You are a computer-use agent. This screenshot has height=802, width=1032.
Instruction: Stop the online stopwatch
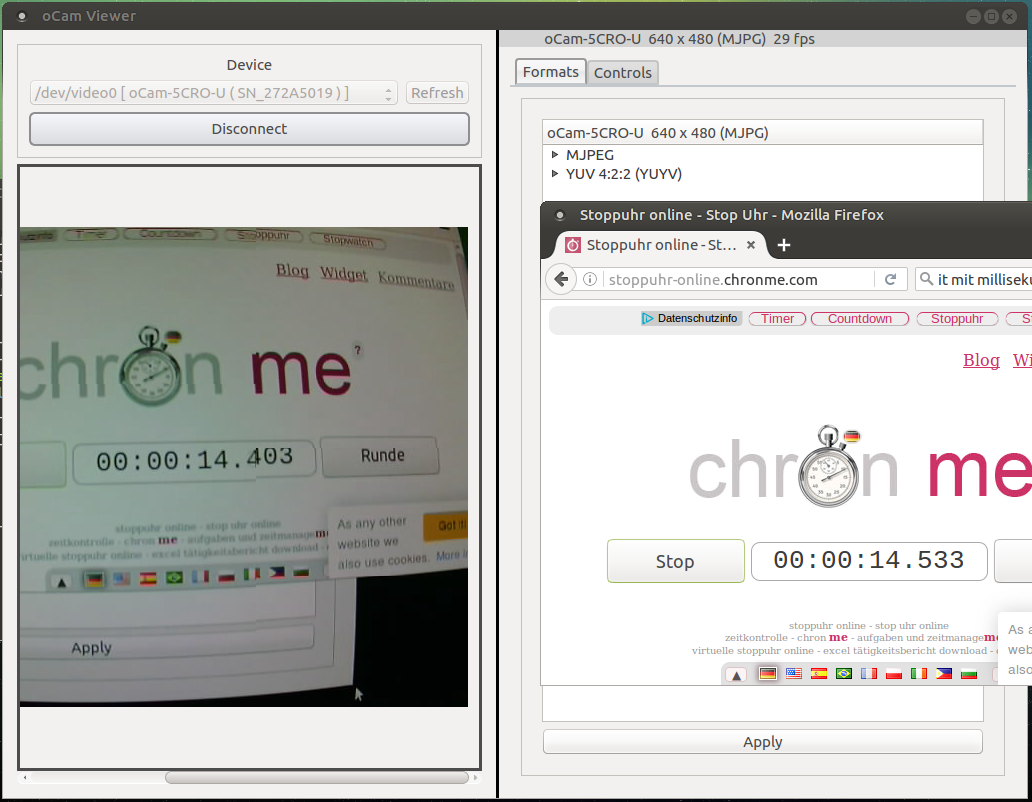tap(675, 561)
